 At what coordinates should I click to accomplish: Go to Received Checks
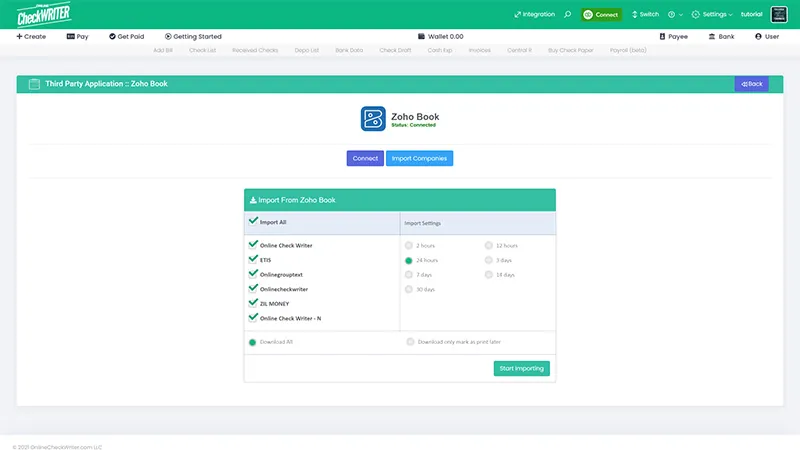[255, 50]
